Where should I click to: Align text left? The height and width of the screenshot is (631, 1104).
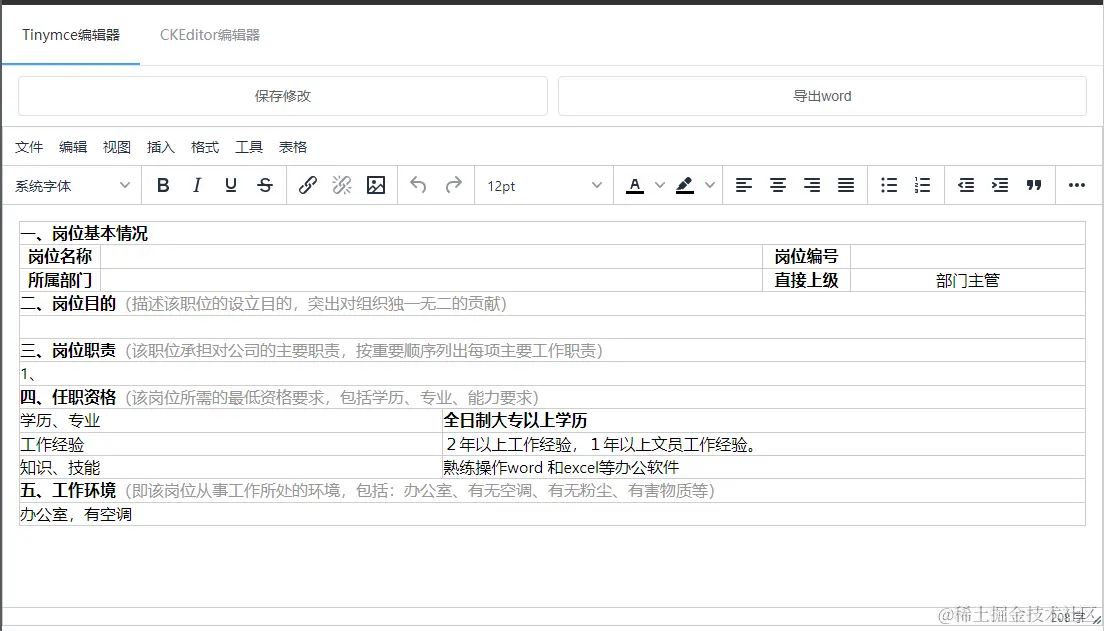744,186
